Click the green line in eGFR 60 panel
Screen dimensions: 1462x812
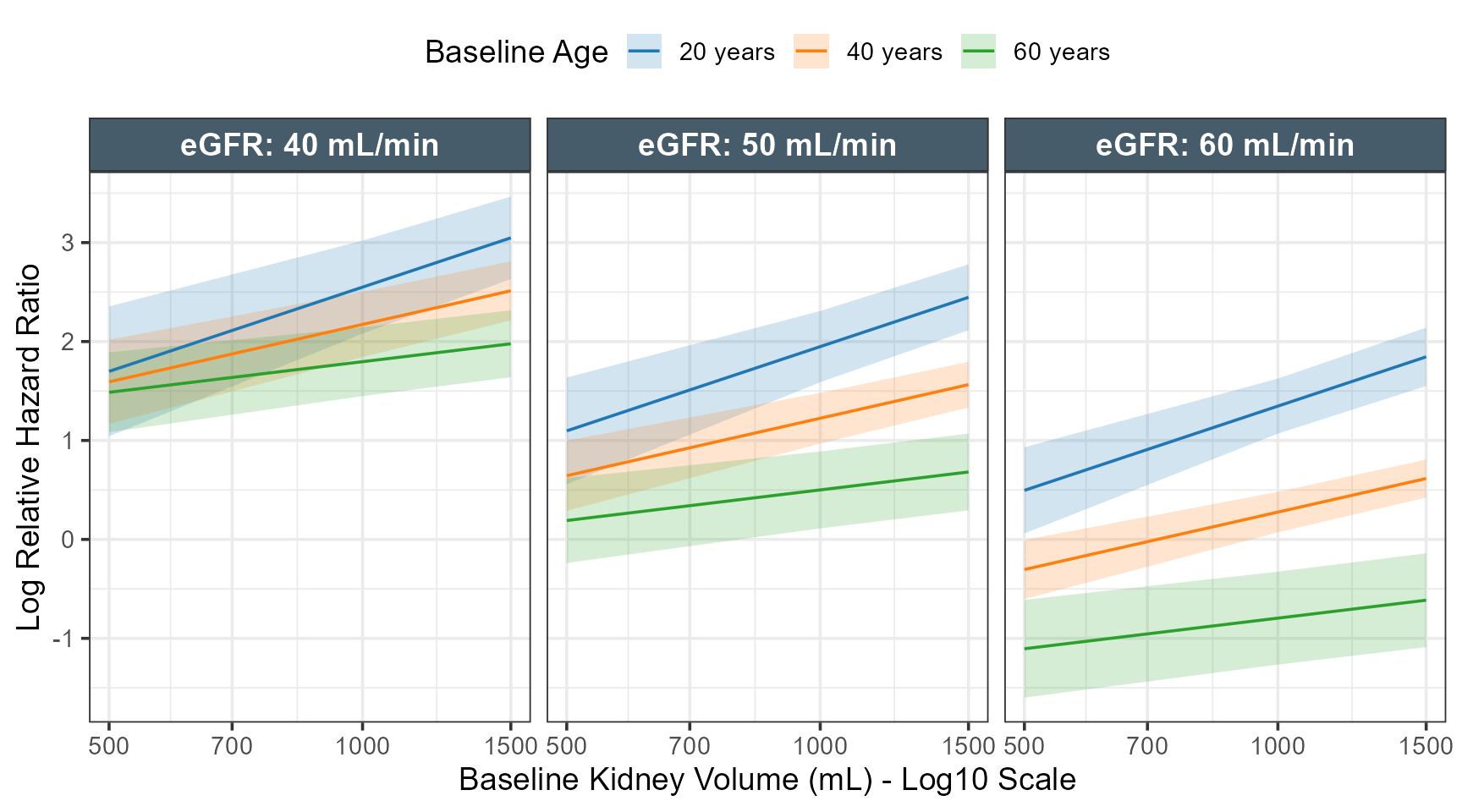[1224, 625]
